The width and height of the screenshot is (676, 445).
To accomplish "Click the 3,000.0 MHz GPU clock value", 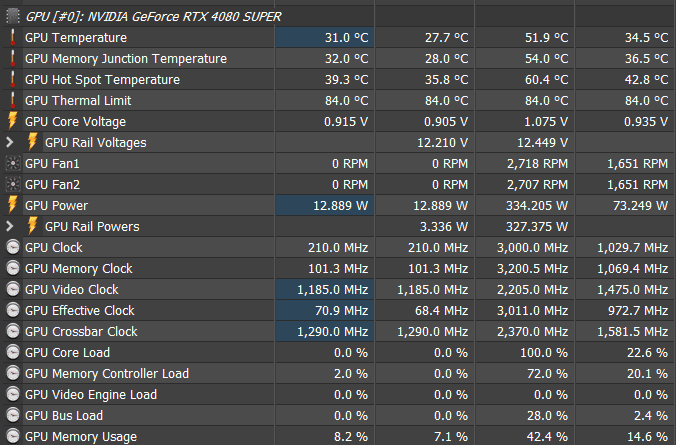I will [x=532, y=248].
